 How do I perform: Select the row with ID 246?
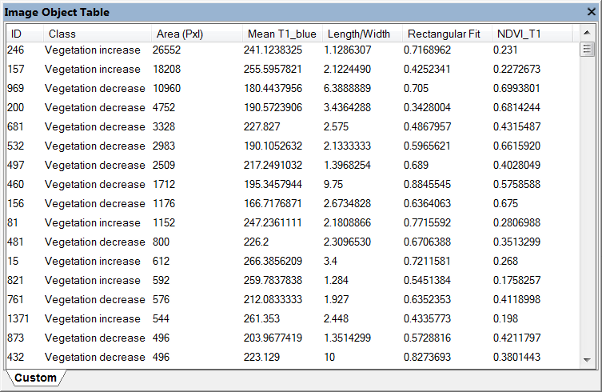point(293,50)
